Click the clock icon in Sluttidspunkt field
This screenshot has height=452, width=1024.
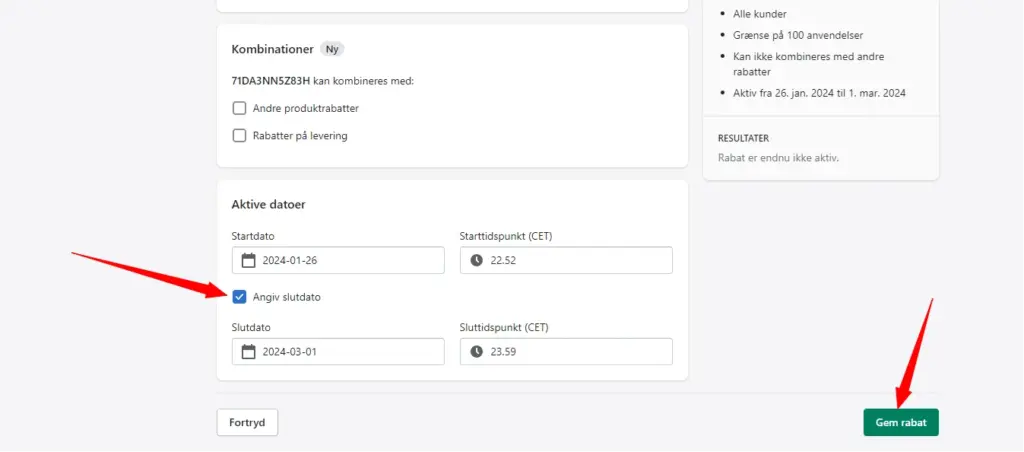tap(477, 352)
